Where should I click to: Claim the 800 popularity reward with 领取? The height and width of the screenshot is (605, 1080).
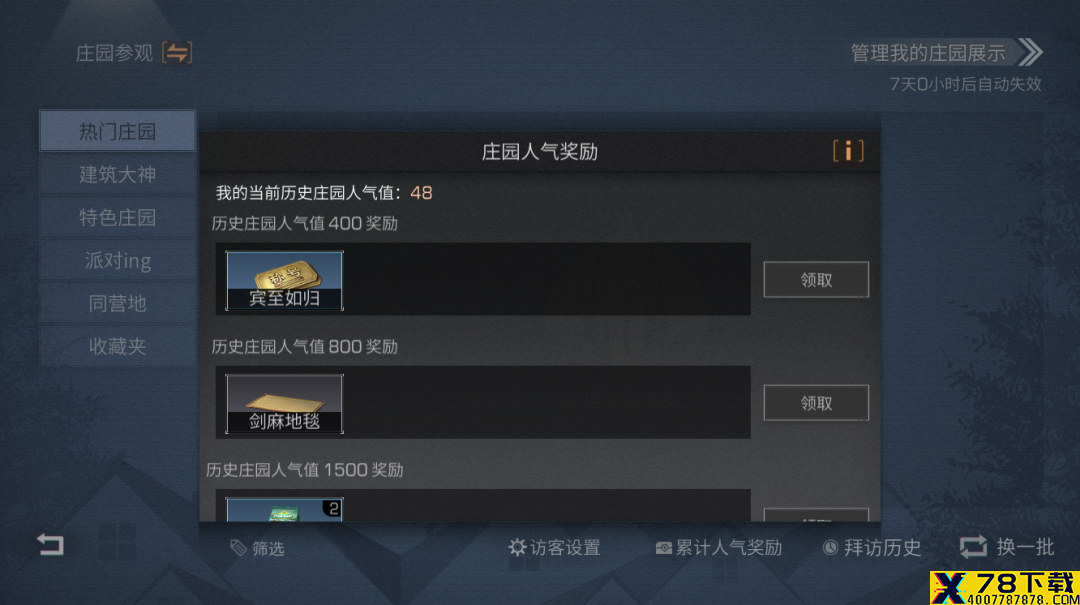[x=816, y=402]
